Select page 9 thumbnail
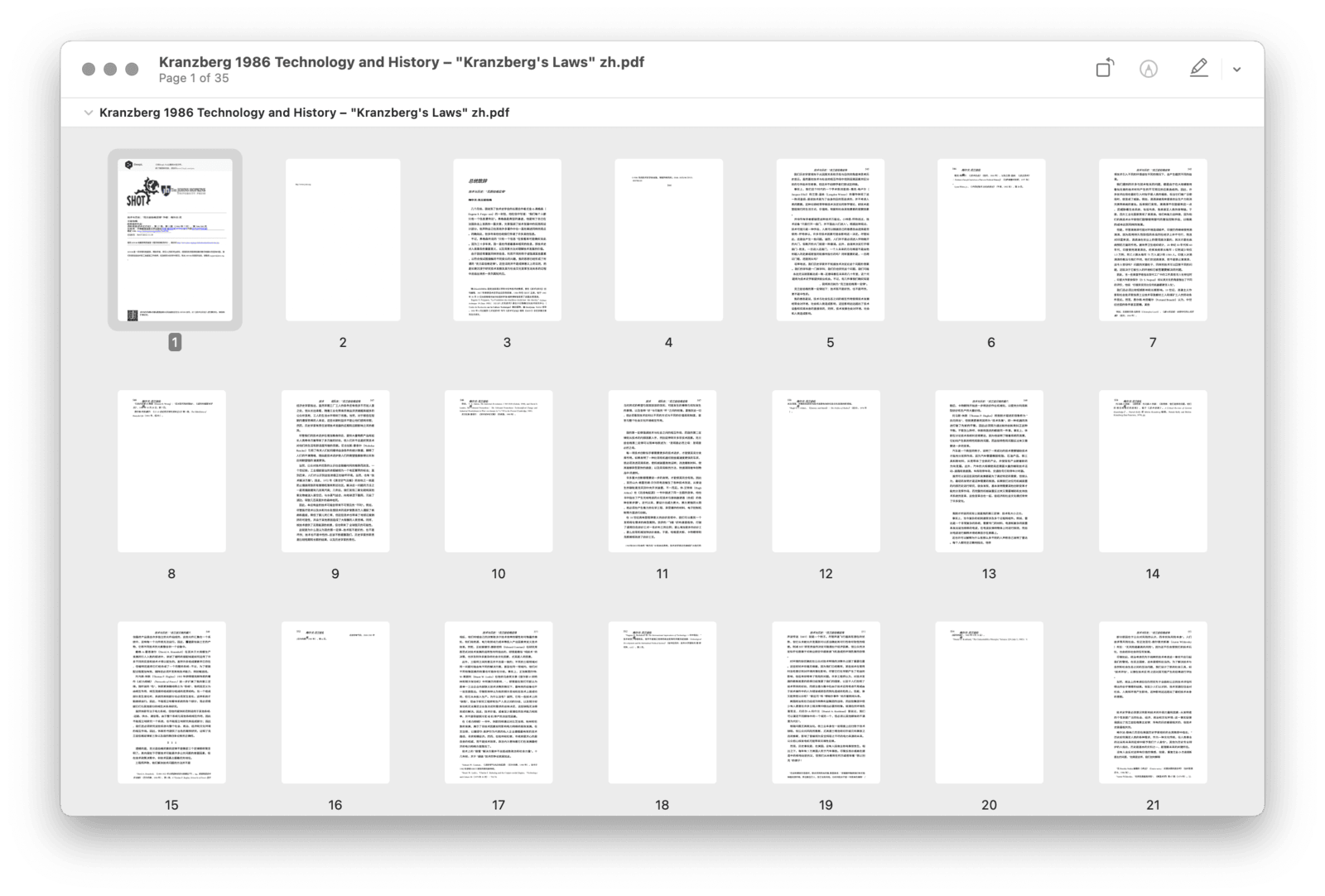The width and height of the screenshot is (1325, 896). point(335,471)
